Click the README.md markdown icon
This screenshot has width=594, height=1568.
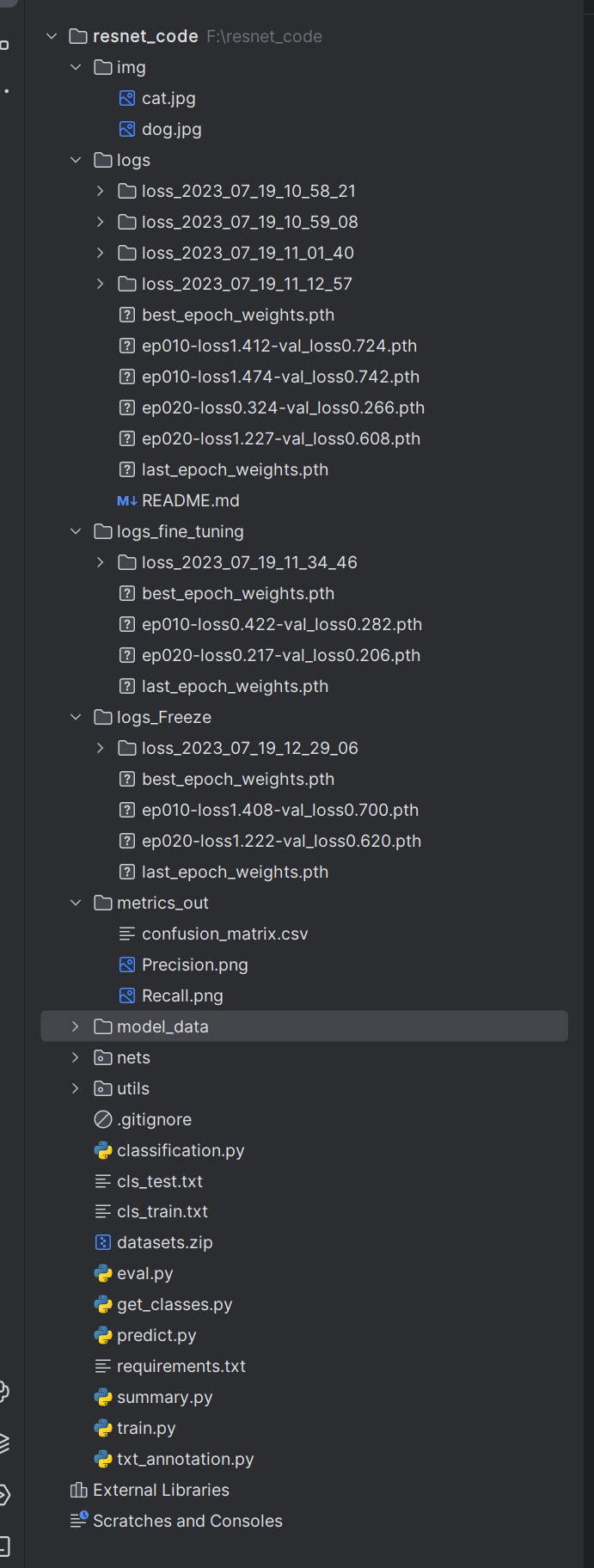tap(127, 500)
